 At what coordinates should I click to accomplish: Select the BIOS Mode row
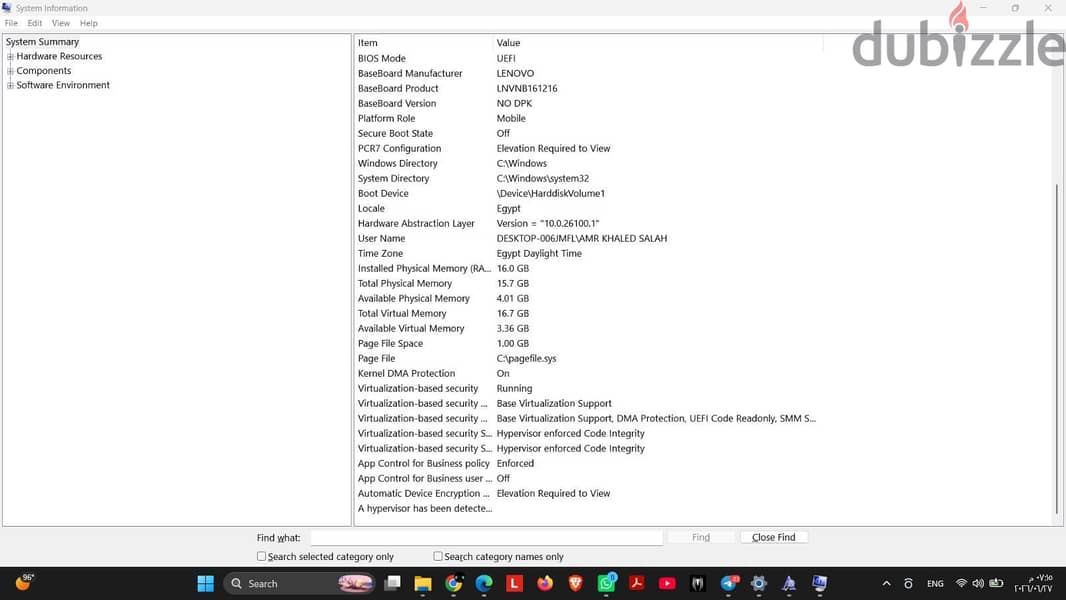pyautogui.click(x=588, y=58)
